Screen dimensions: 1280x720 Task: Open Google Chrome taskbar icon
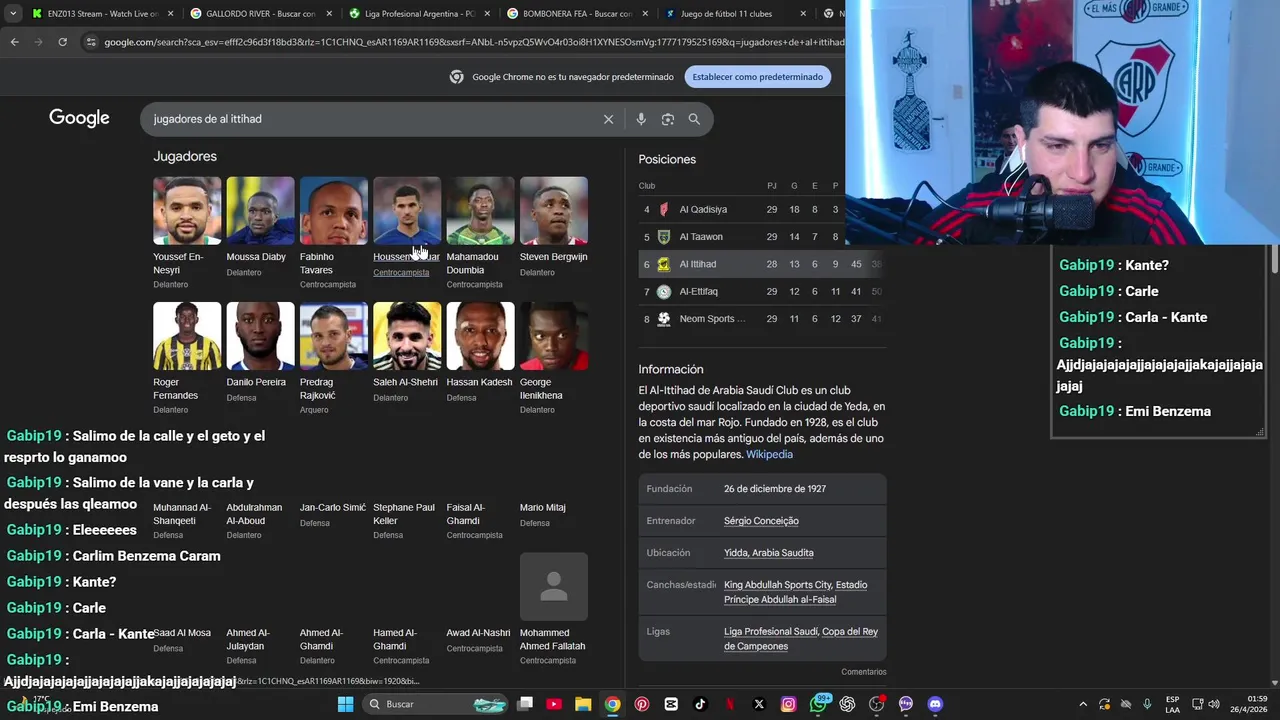[x=612, y=704]
